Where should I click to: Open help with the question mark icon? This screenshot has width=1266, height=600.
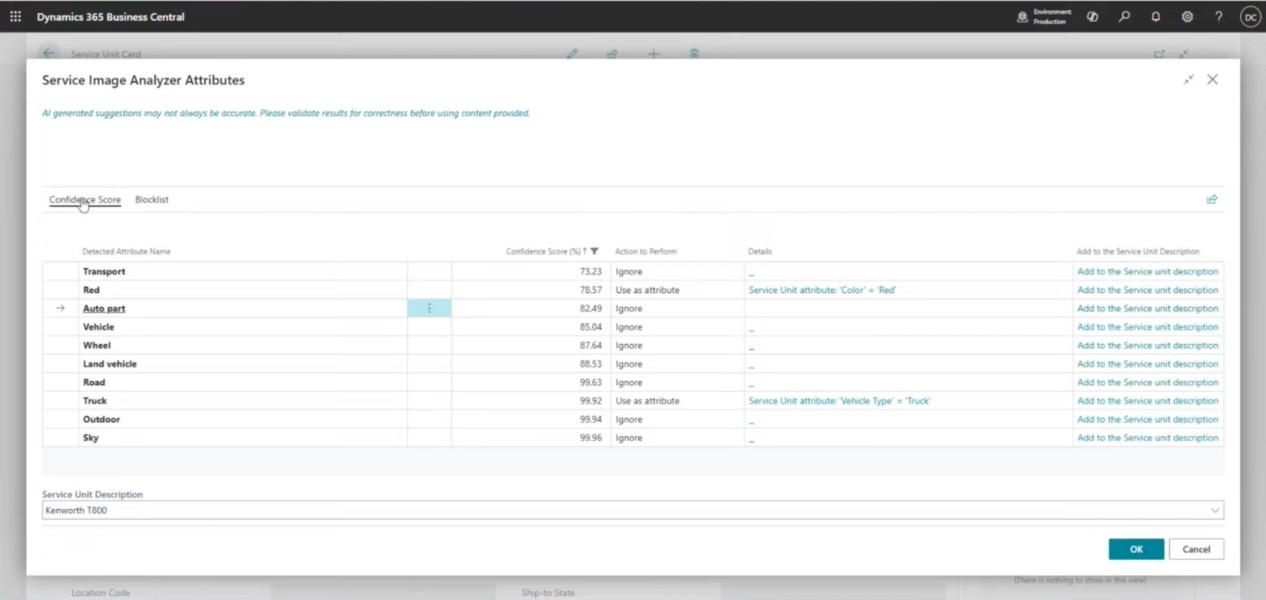click(x=1219, y=16)
